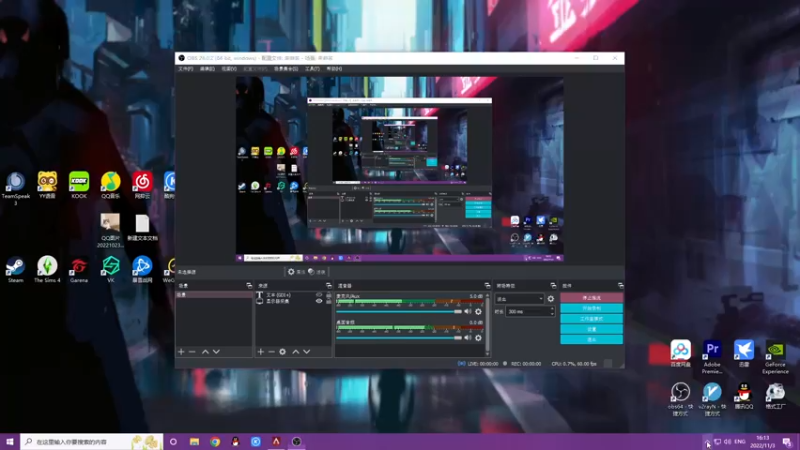The image size is (800, 450).
Task: Open Garena desktop shortcut
Action: 79,270
